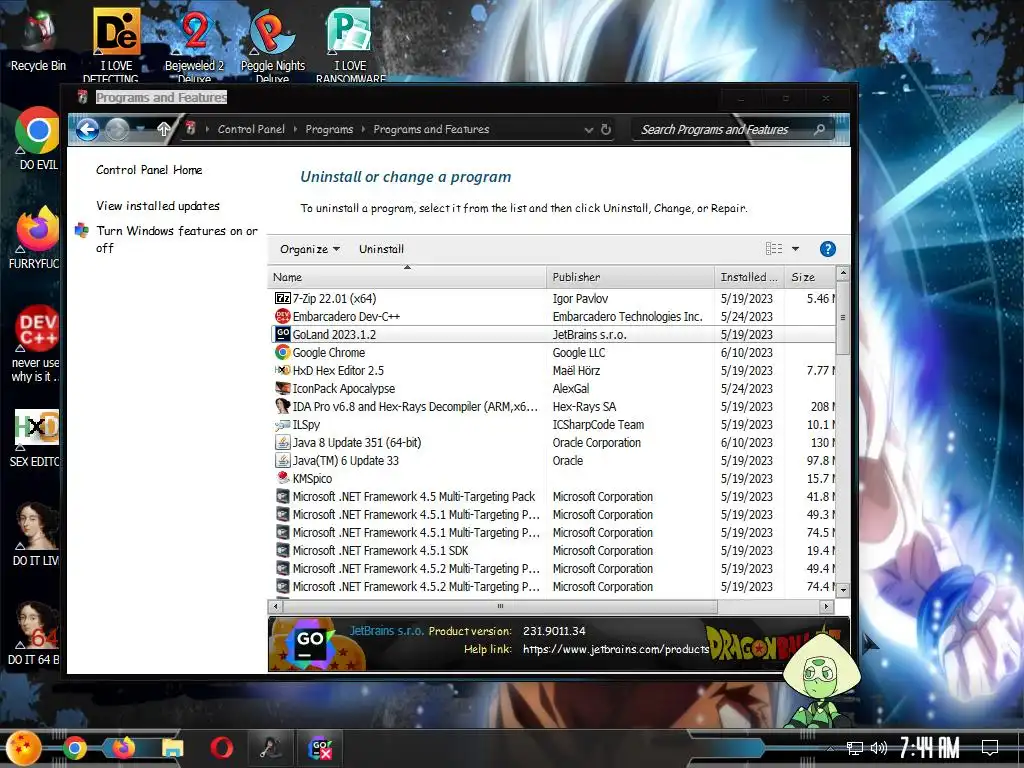Open the 'I LOVE RANSOMWARE' Publisher icon
Image resolution: width=1024 pixels, height=768 pixels.
tap(350, 44)
